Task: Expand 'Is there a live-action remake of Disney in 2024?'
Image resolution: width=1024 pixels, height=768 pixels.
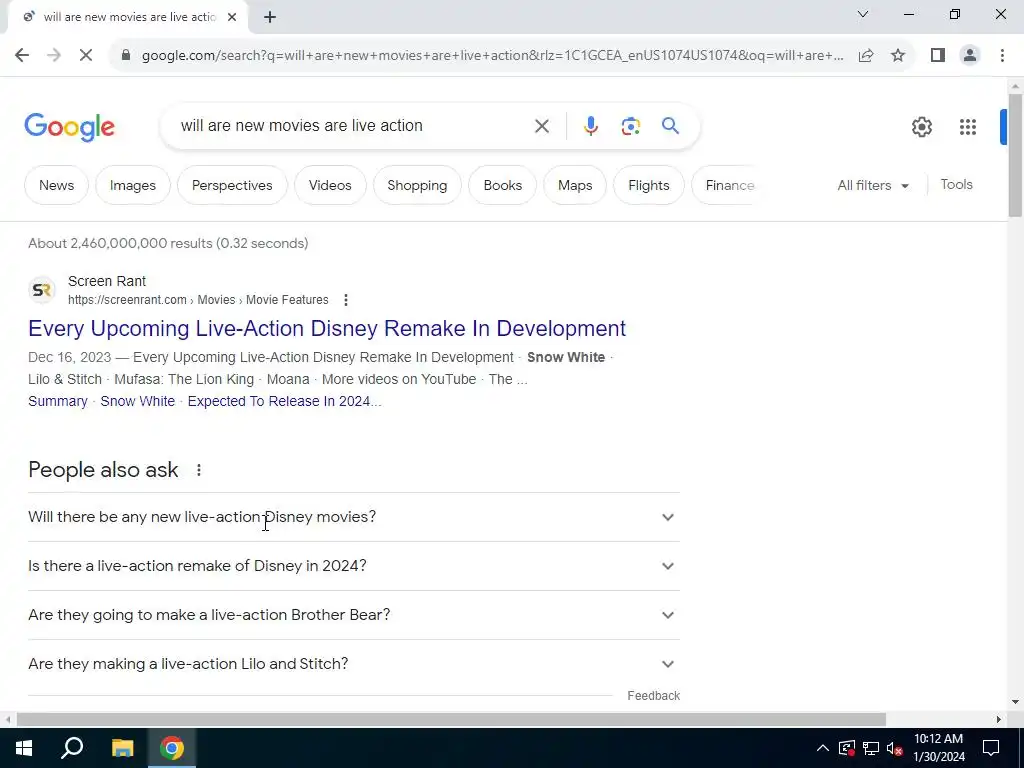Action: [x=353, y=566]
